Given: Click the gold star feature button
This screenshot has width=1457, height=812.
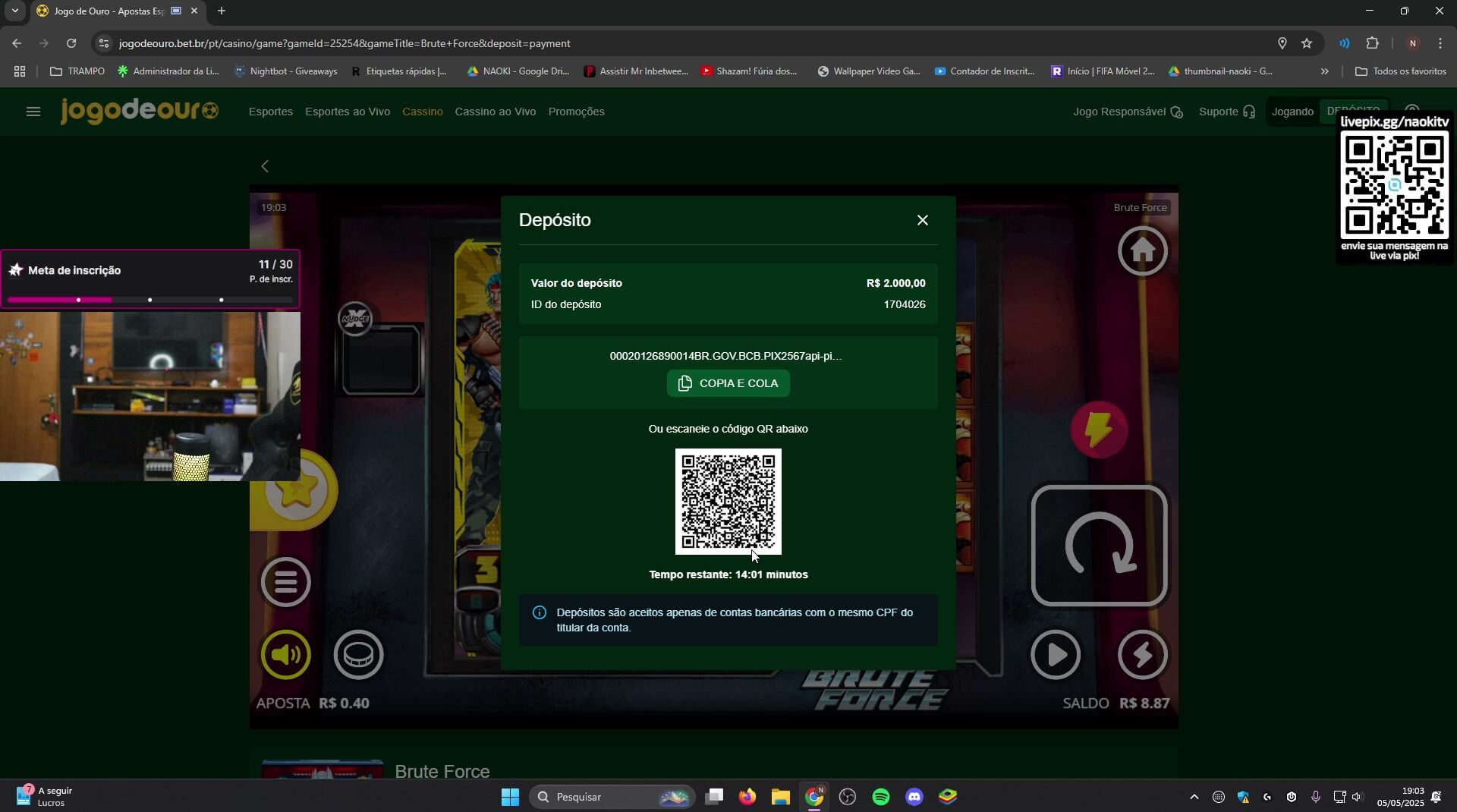Looking at the screenshot, I should pyautogui.click(x=298, y=489).
